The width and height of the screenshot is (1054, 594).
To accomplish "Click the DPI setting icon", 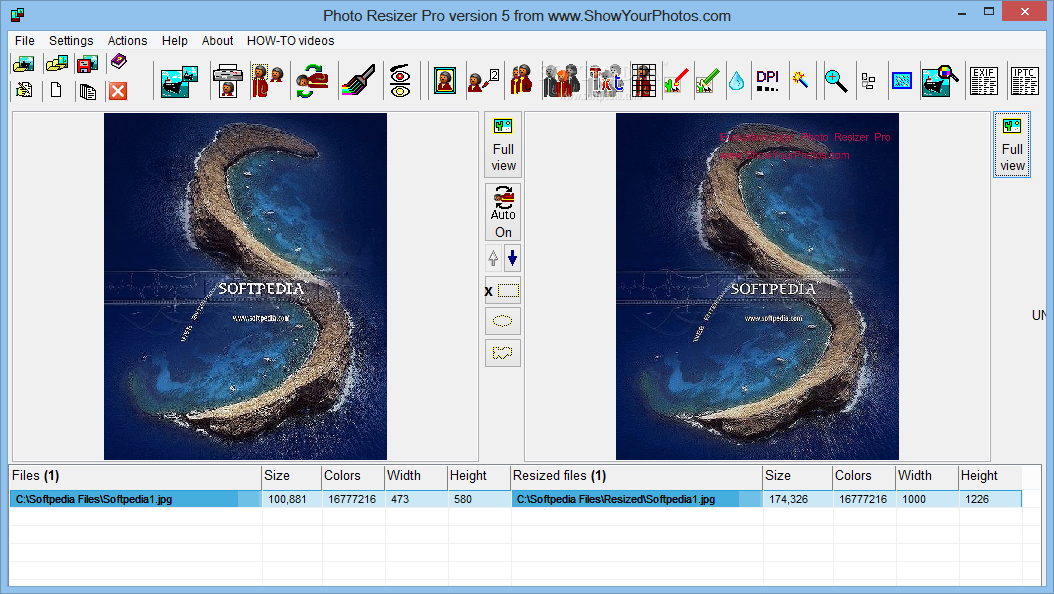I will [768, 80].
